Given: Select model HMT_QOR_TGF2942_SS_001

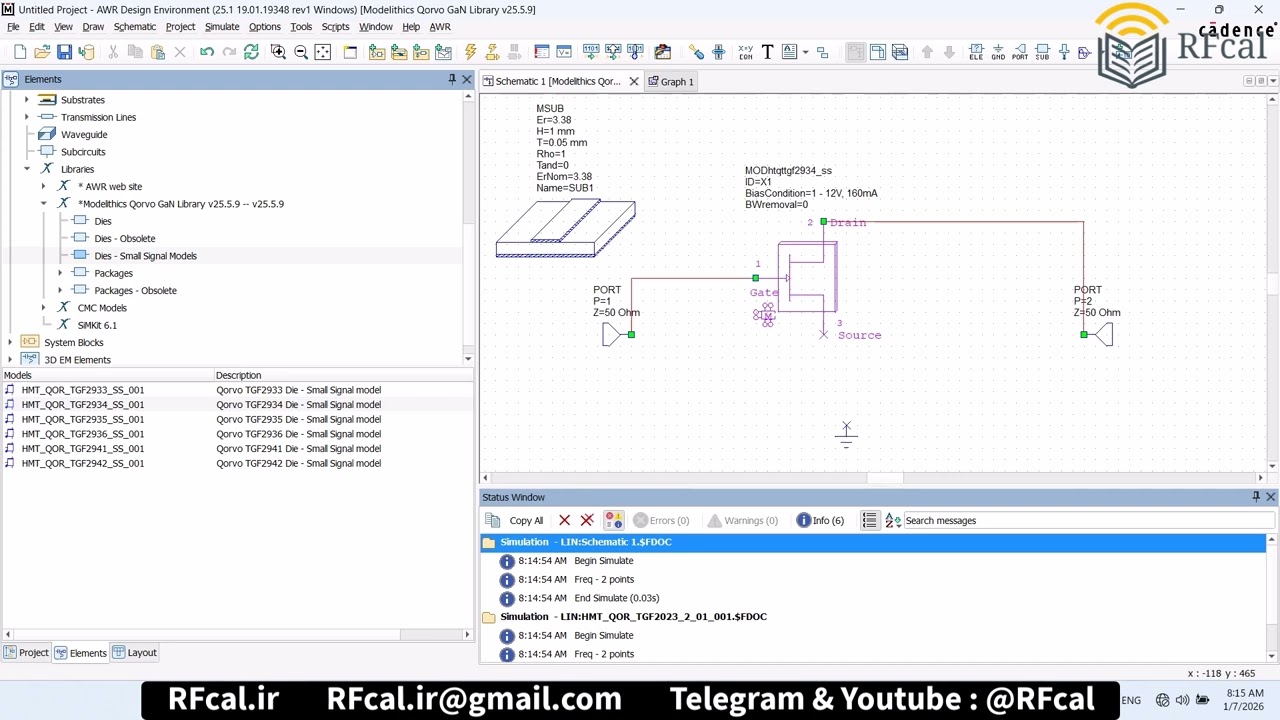Looking at the screenshot, I should (83, 463).
